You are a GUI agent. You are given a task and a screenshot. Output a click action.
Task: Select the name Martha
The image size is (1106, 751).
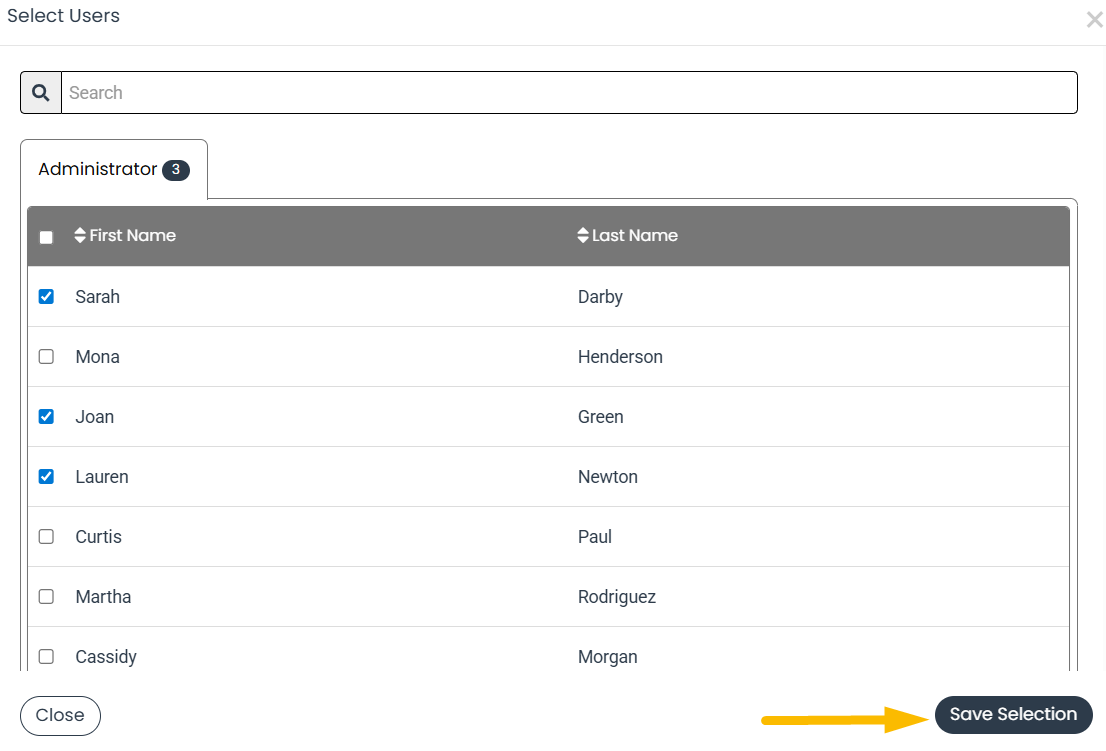[103, 597]
